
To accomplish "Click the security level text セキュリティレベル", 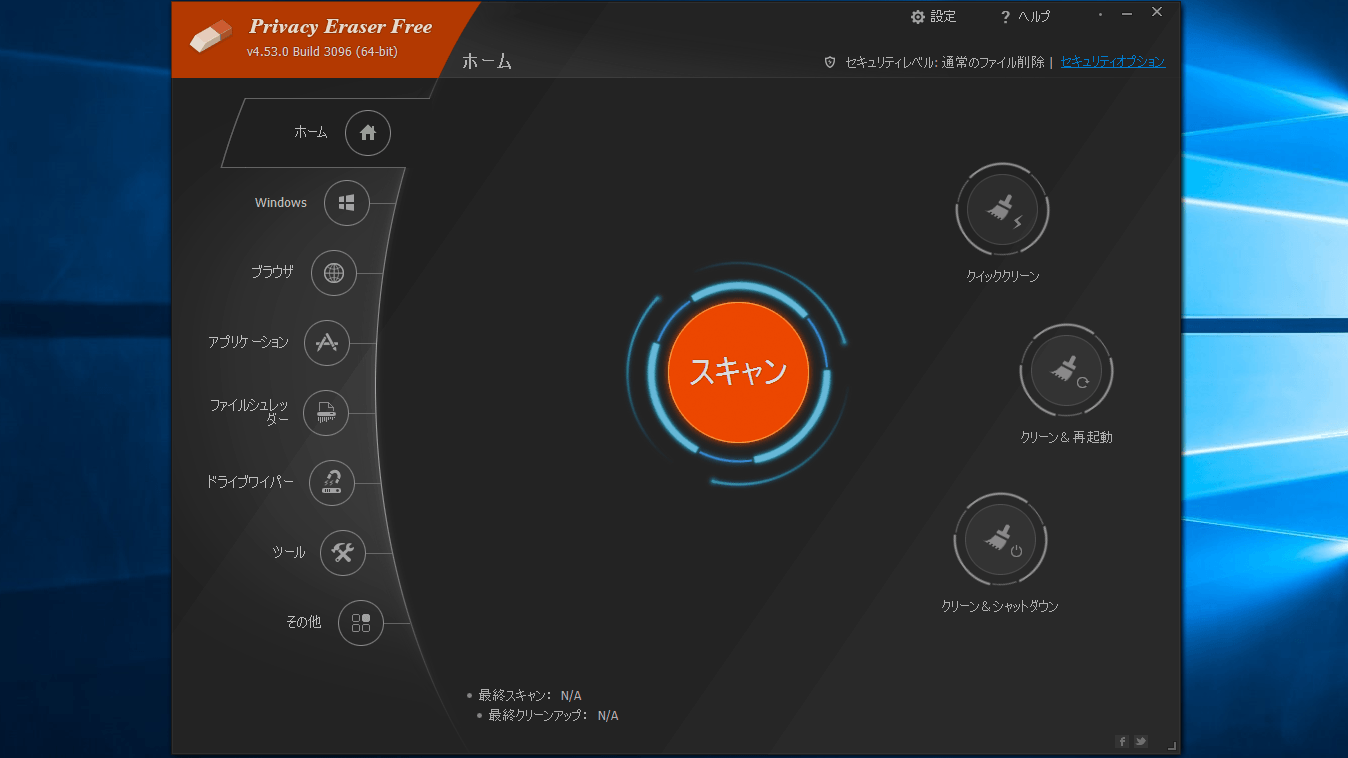I will (x=944, y=62).
